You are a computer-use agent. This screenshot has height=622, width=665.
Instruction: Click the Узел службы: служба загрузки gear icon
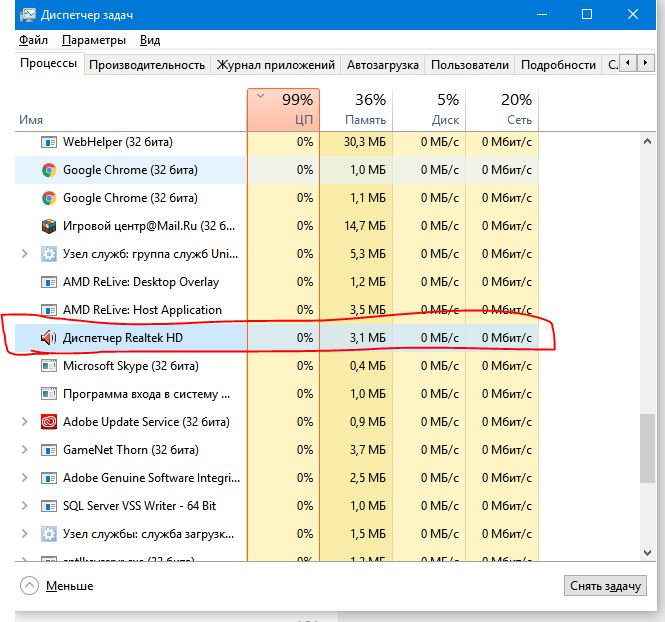(x=49, y=533)
